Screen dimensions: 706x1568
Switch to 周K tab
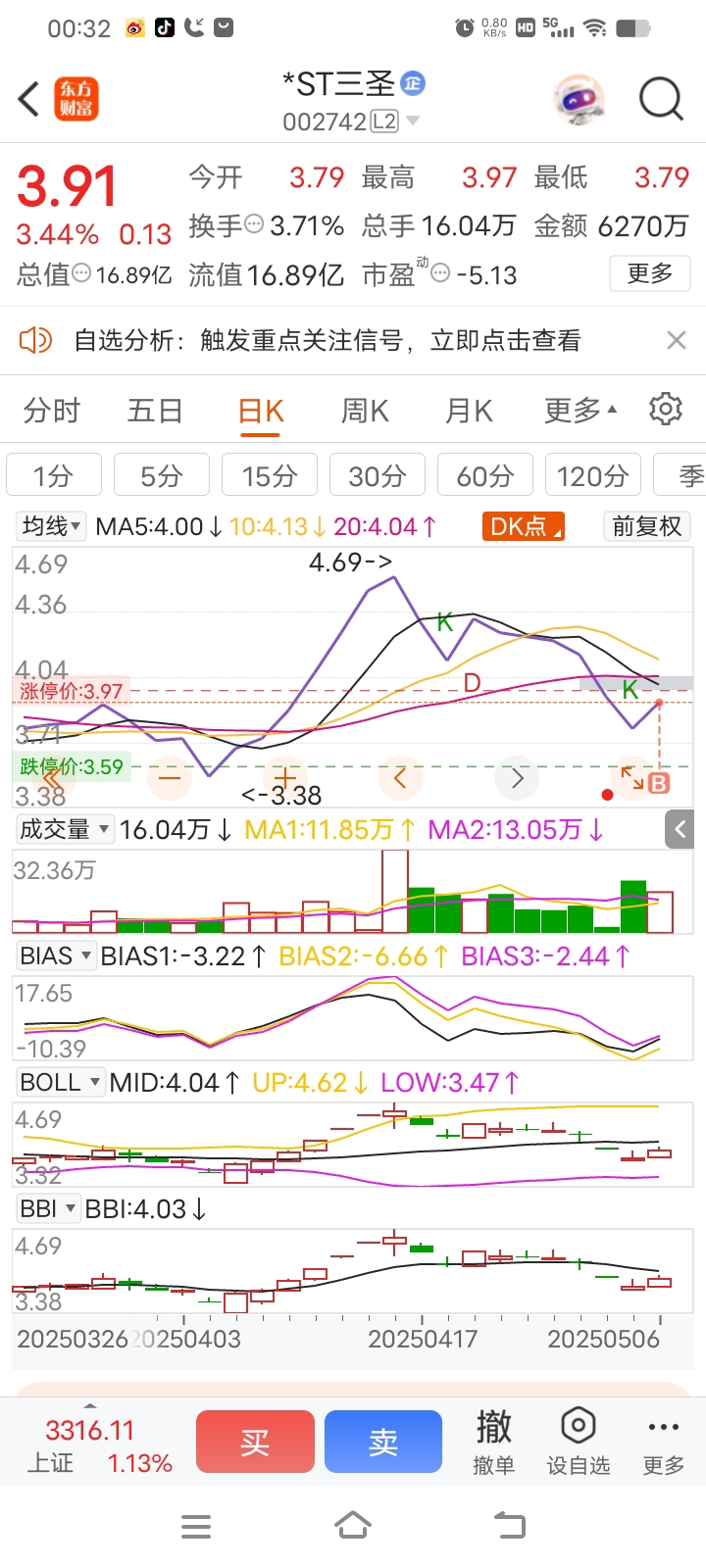coord(365,411)
